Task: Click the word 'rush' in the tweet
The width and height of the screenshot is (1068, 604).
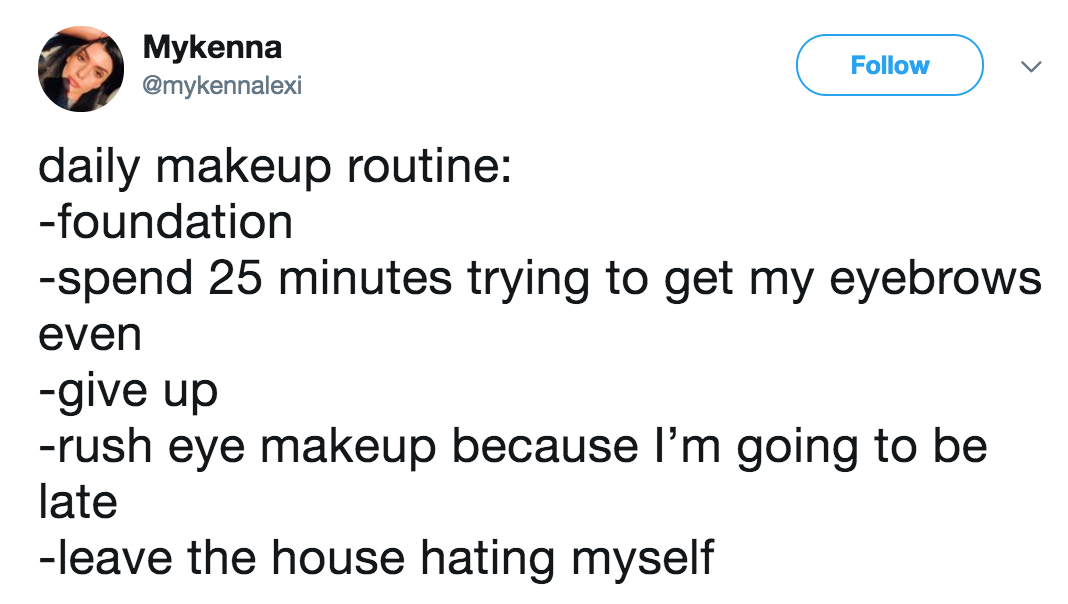Action: click(x=104, y=447)
